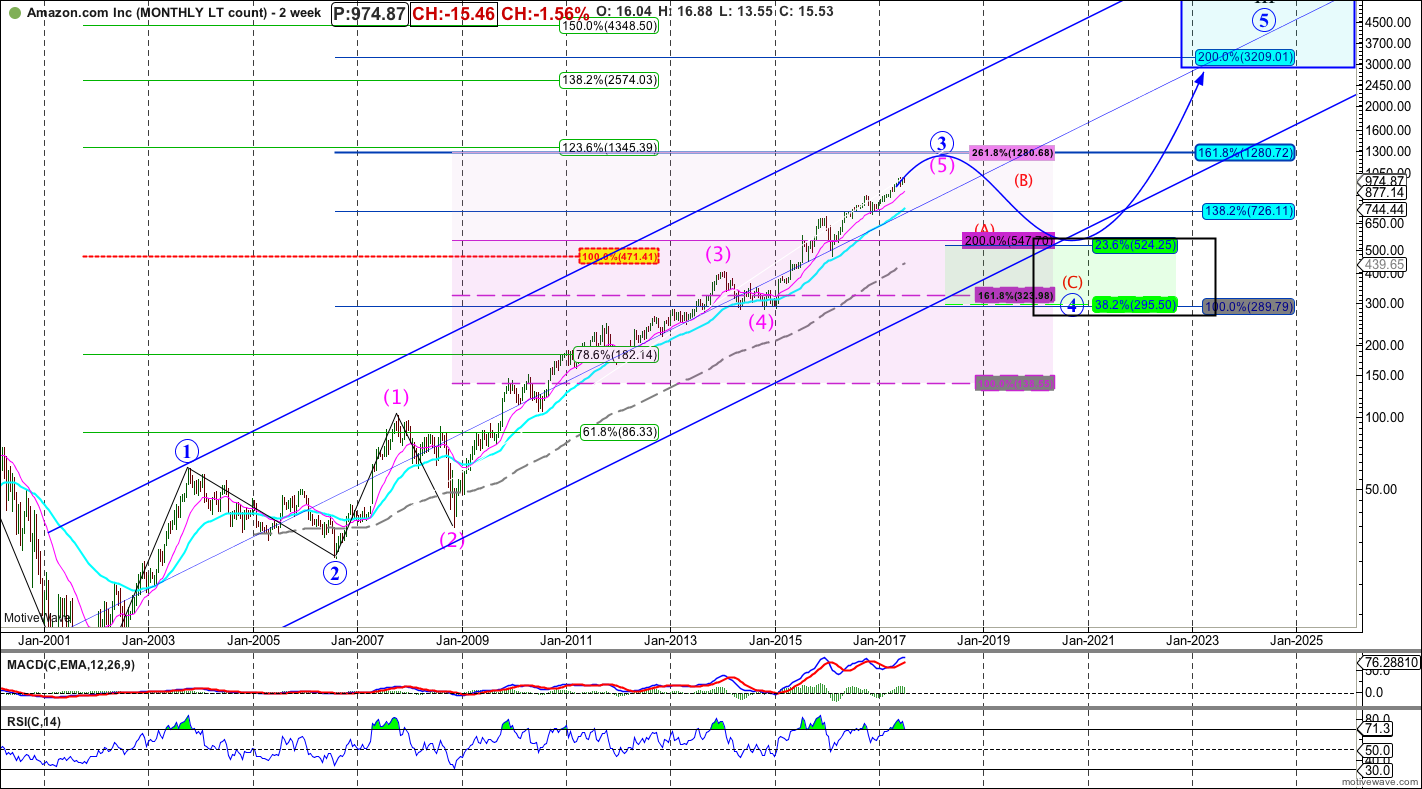Select the magenta wave (3) label
Image resolution: width=1422 pixels, height=789 pixels.
720,254
